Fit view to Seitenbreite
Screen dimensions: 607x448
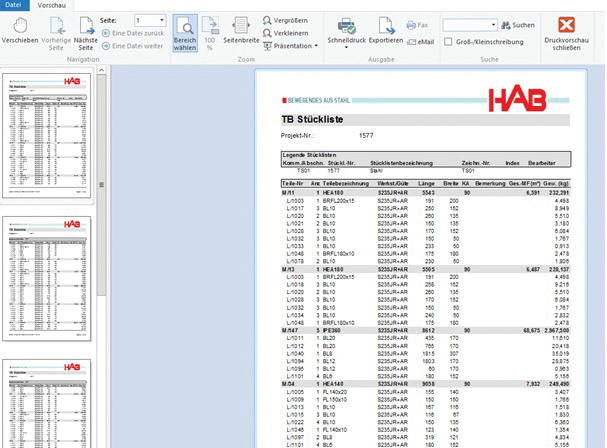[x=241, y=30]
